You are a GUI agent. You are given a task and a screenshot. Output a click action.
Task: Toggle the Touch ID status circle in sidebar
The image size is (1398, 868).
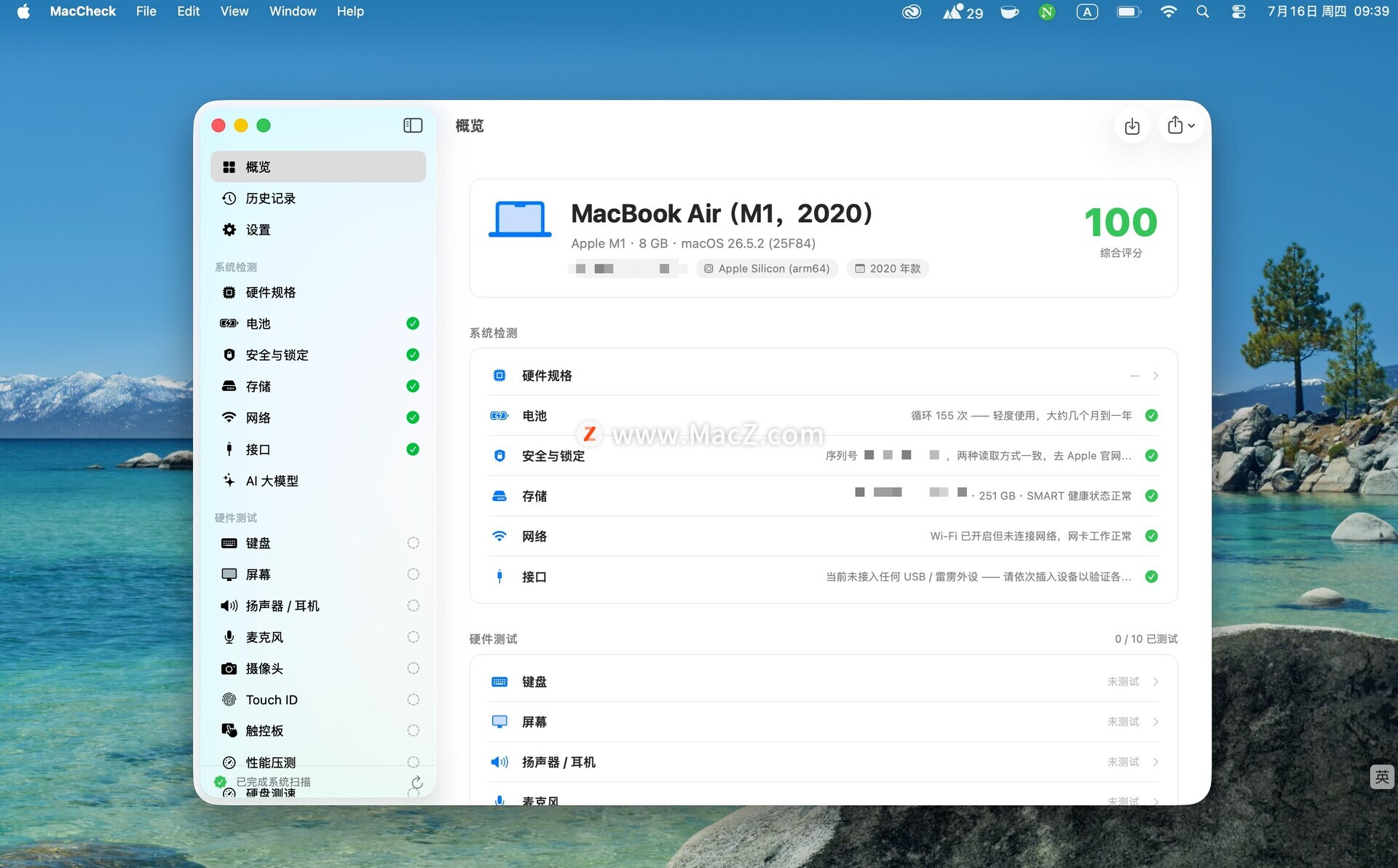click(413, 700)
